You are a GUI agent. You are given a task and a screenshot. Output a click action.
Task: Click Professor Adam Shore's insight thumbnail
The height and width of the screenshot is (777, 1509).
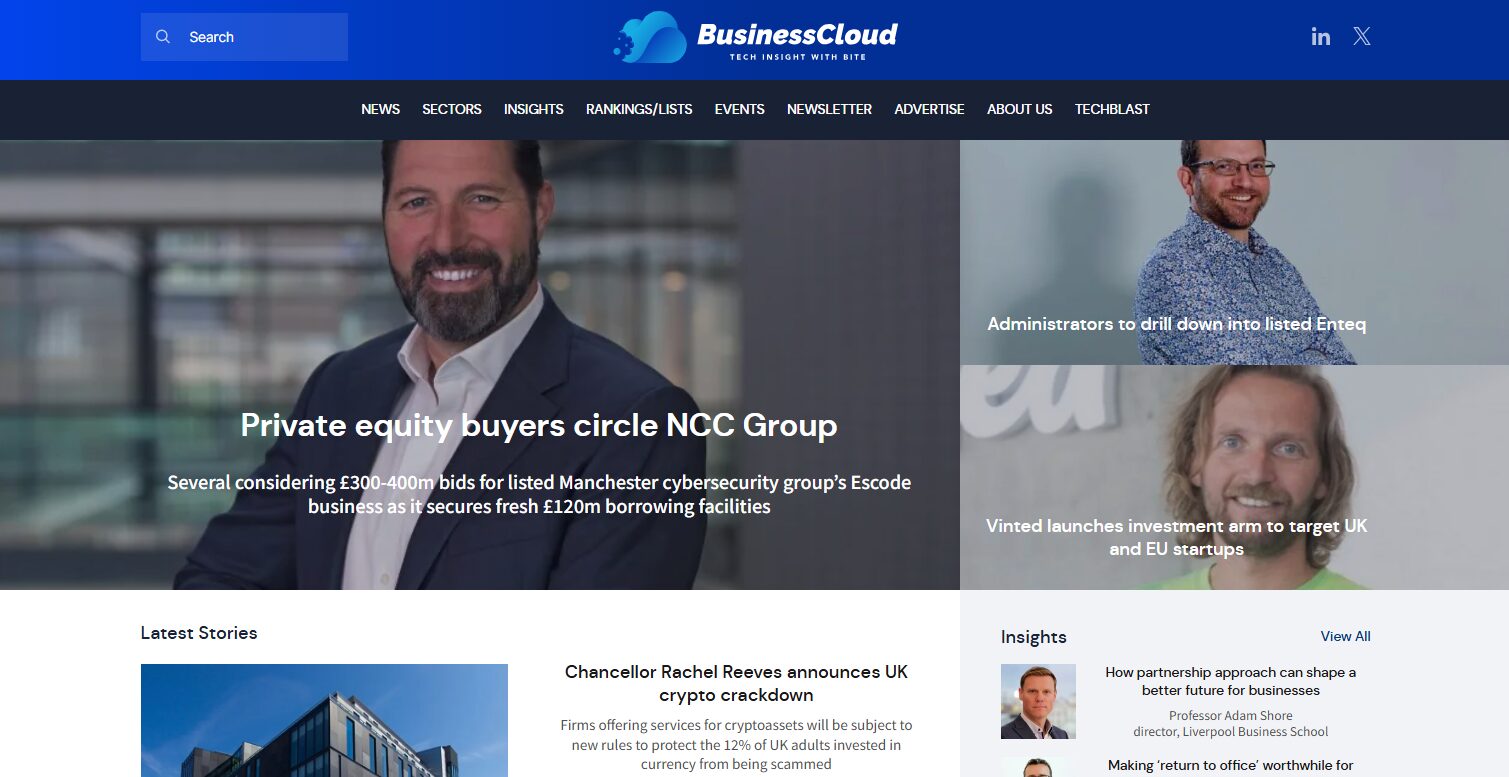1038,701
